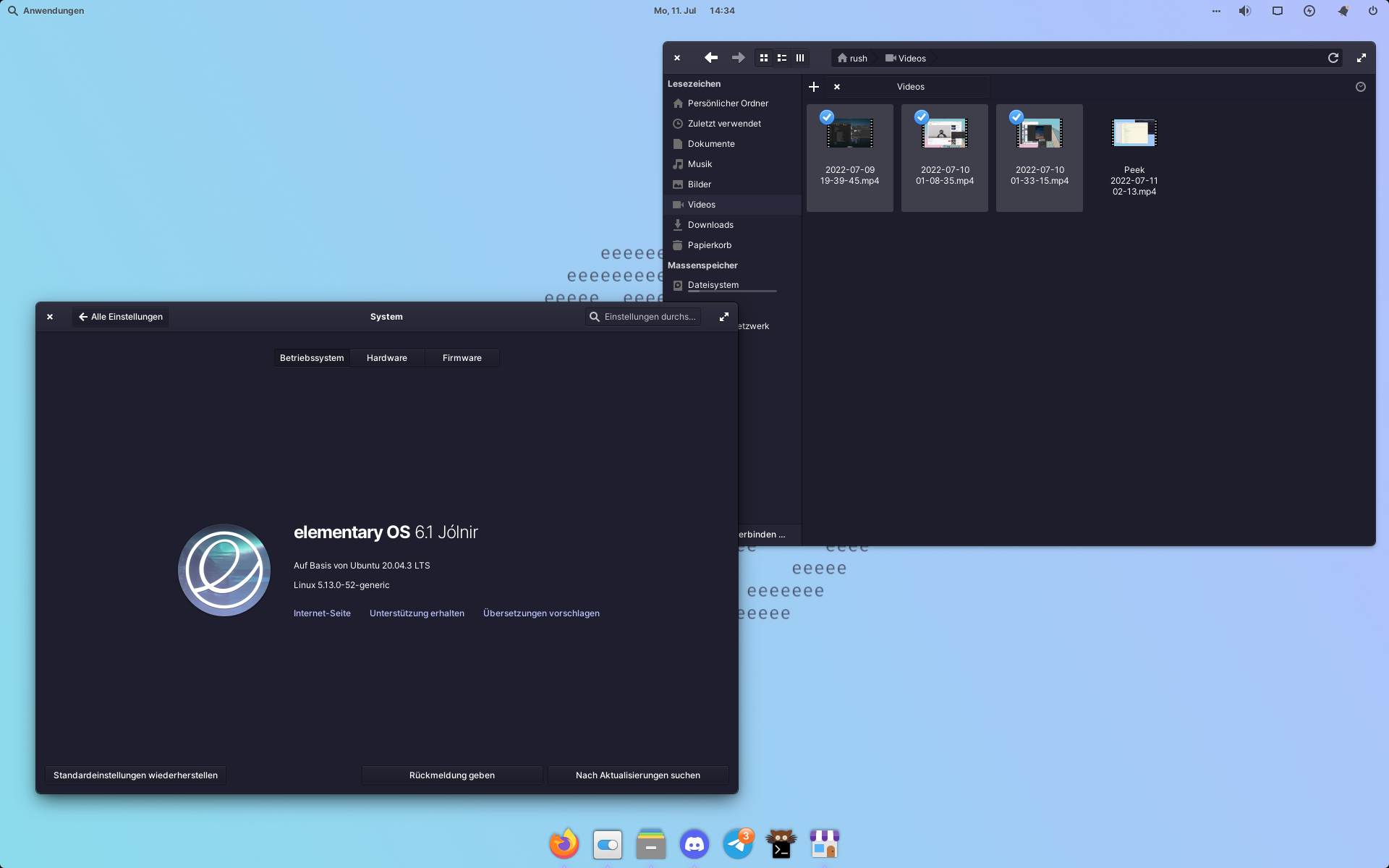Open the Anwendungen menu
The image size is (1389, 868).
[46, 11]
